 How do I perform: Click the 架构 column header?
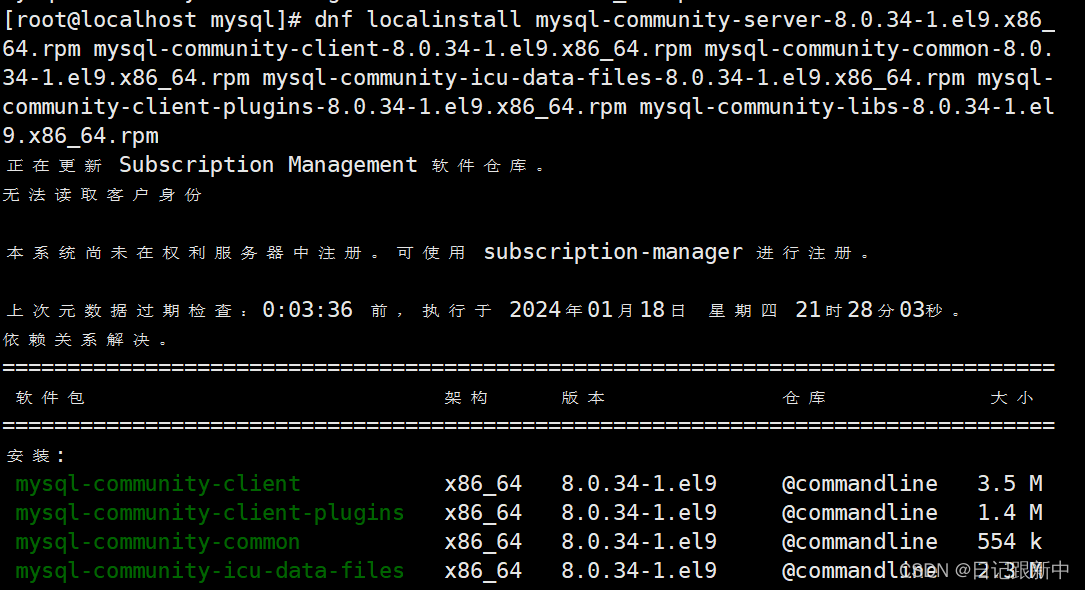(x=466, y=396)
